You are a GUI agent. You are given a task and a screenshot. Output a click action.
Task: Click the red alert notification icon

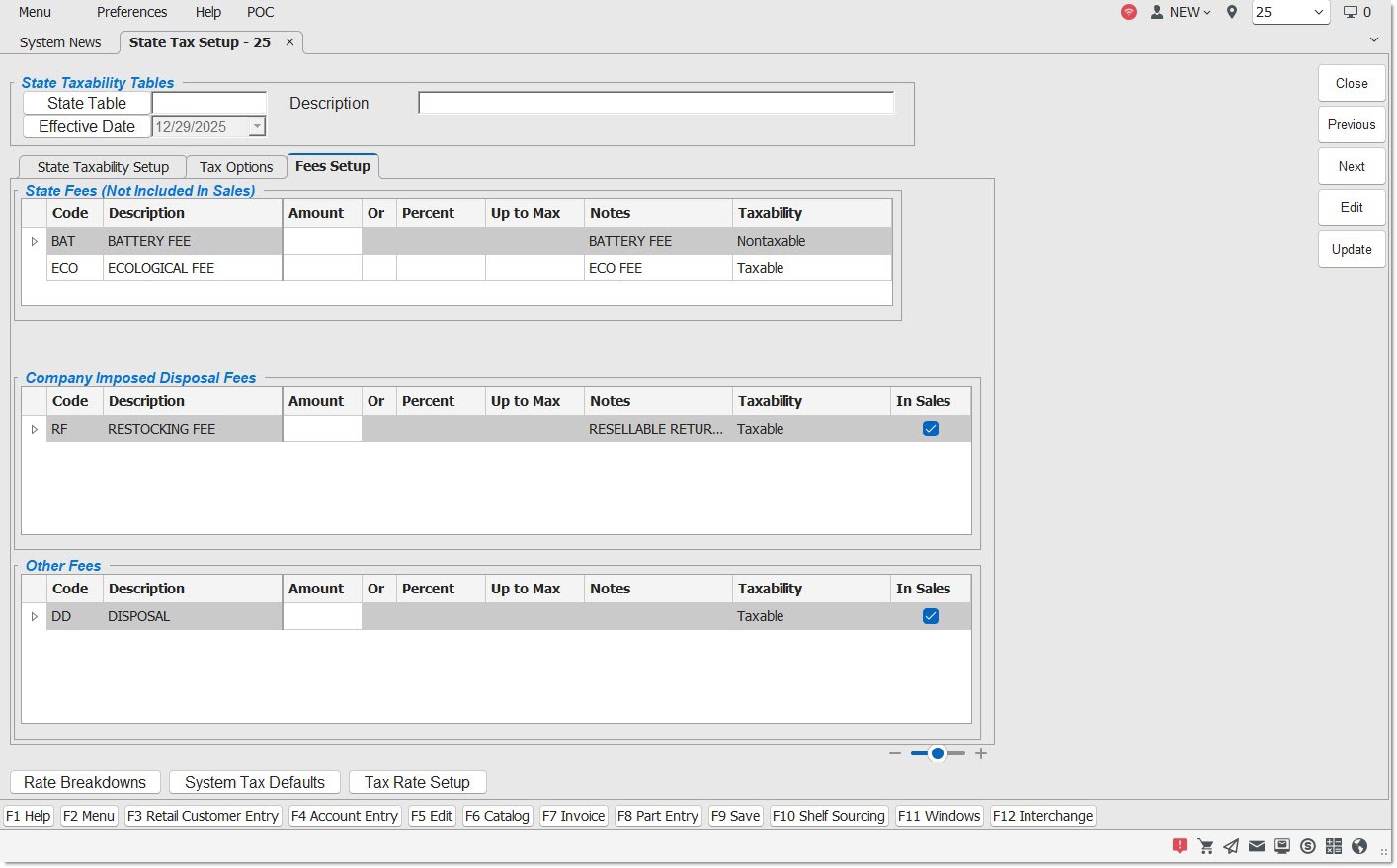(x=1179, y=846)
